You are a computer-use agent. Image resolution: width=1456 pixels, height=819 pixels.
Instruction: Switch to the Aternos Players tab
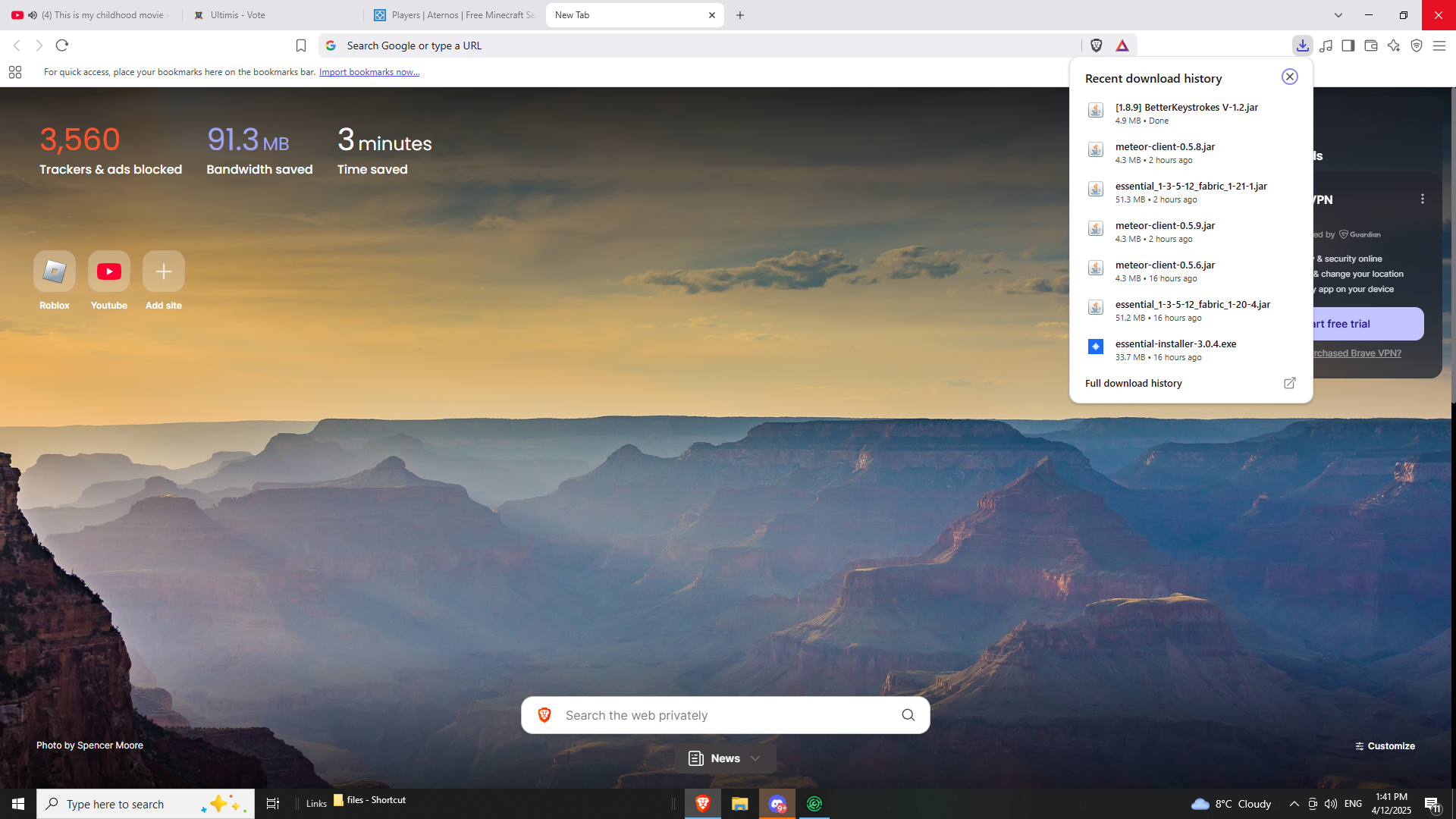455,15
